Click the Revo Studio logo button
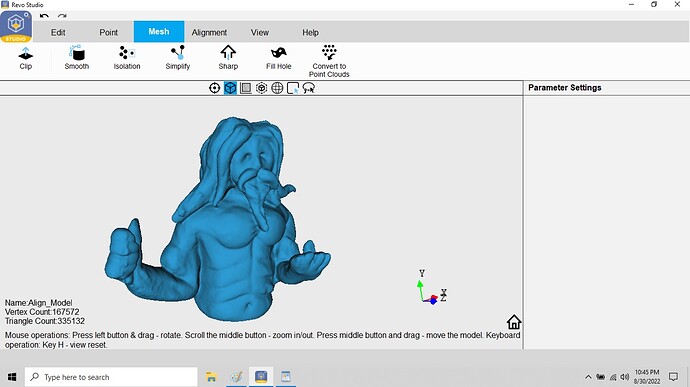This screenshot has width=690, height=387. click(16, 26)
